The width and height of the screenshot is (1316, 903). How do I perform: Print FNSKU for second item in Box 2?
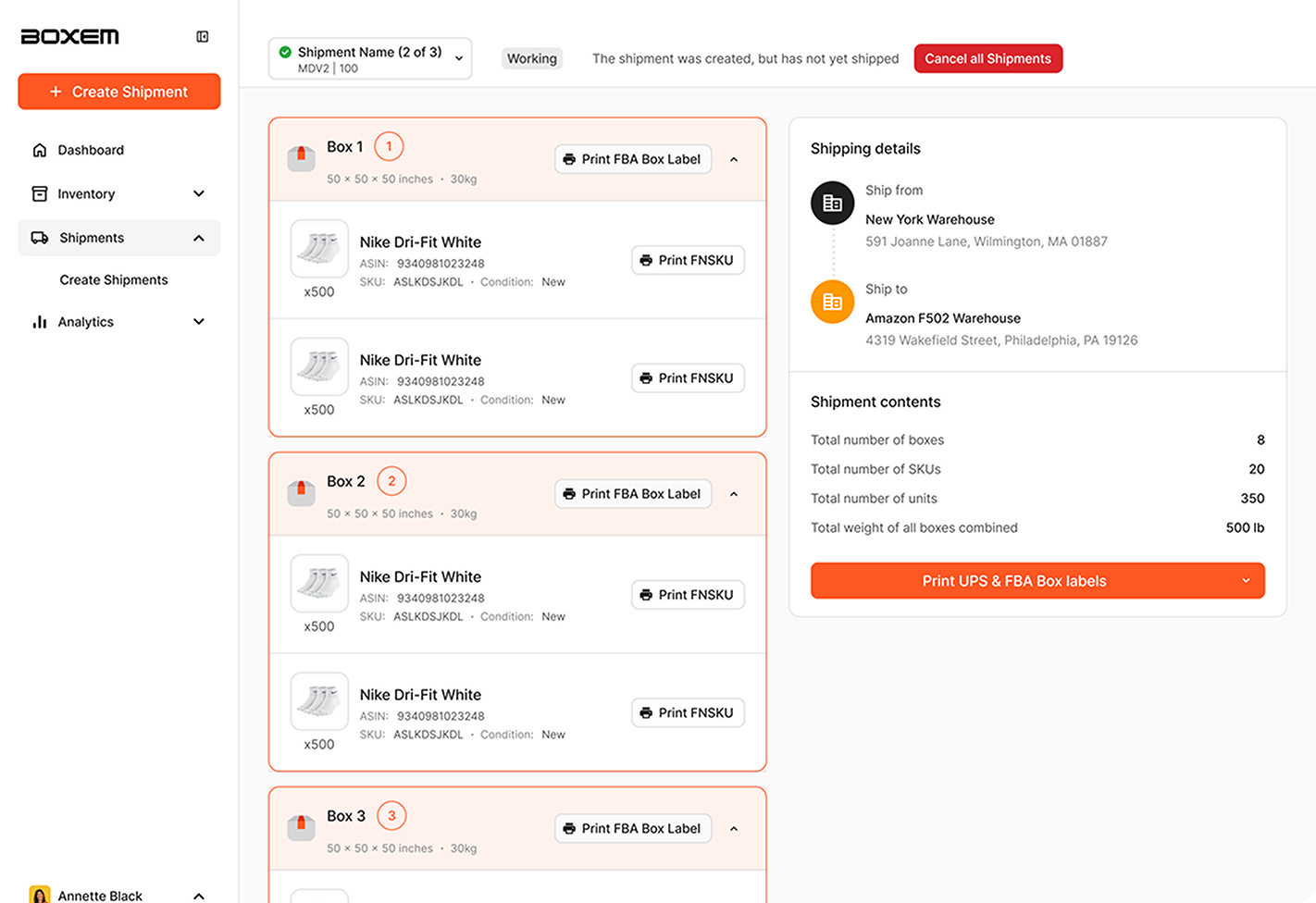[x=688, y=712]
